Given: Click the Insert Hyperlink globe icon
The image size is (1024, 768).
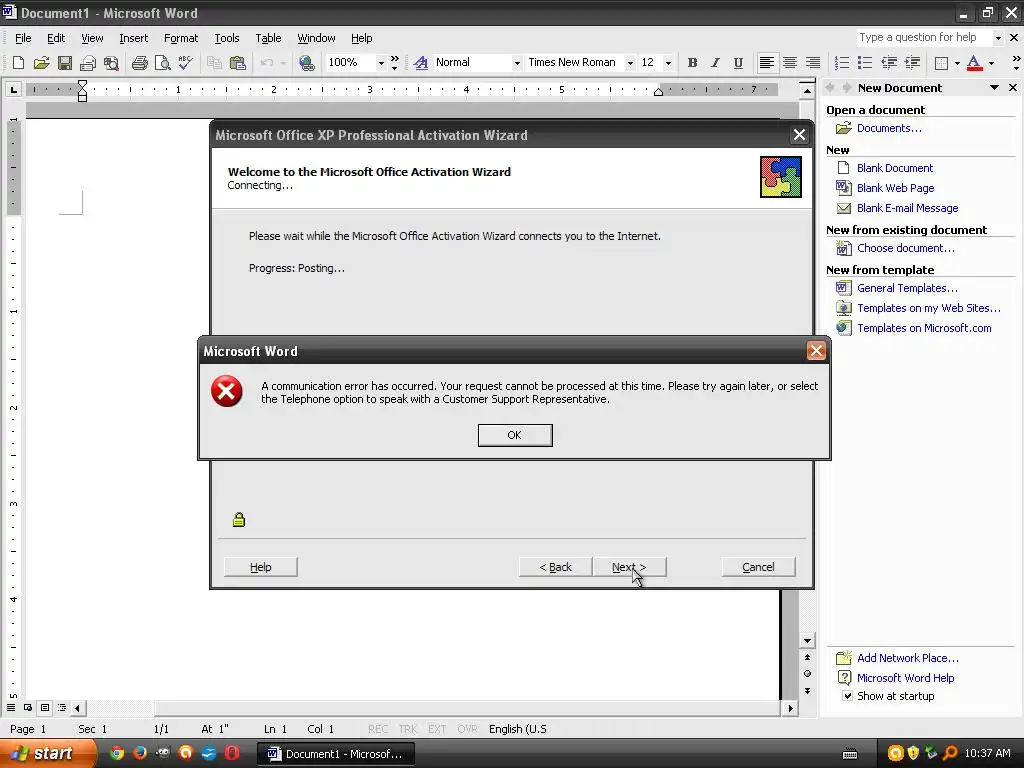Looking at the screenshot, I should pyautogui.click(x=306, y=63).
